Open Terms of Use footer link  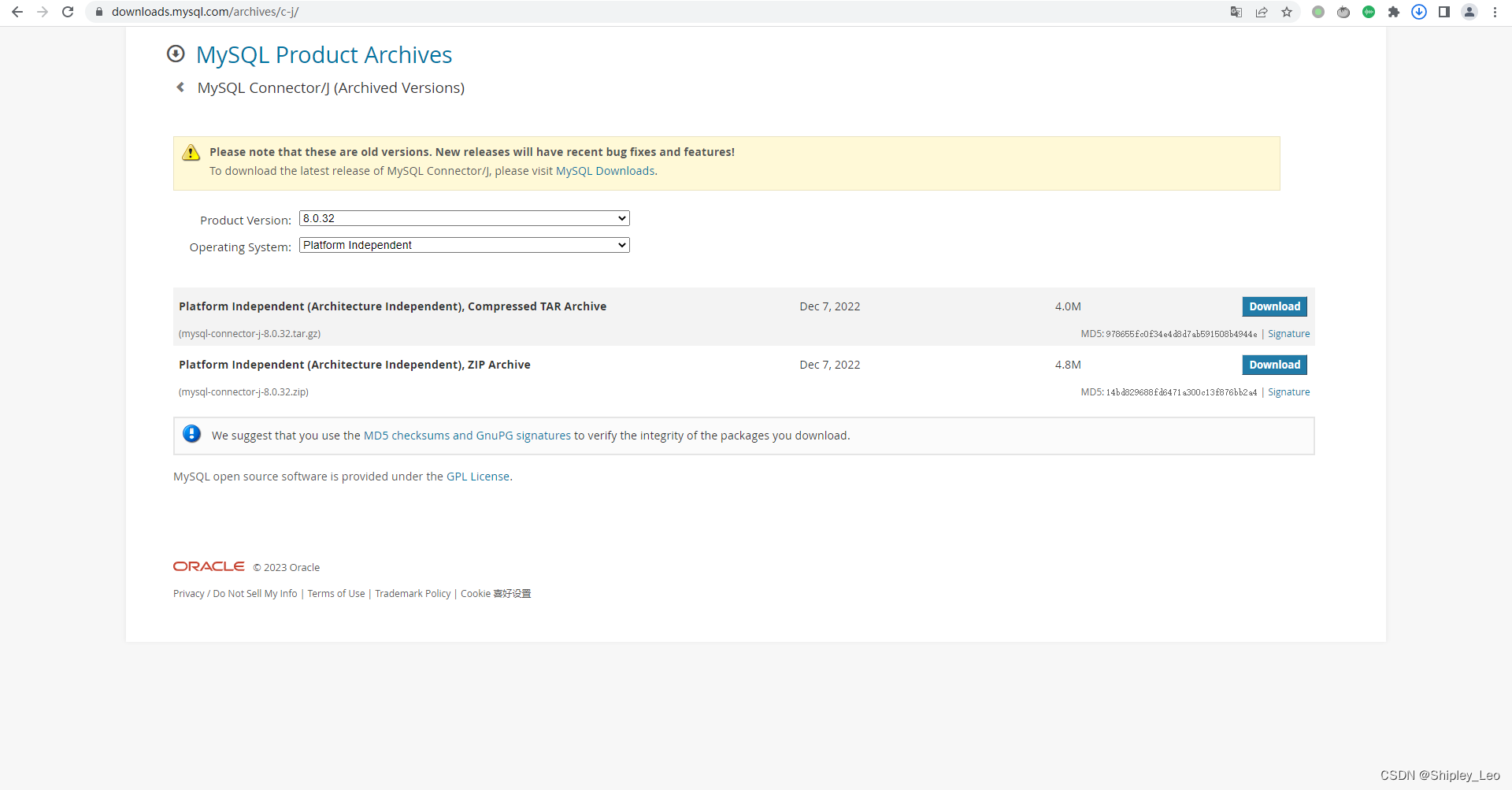[x=336, y=594]
